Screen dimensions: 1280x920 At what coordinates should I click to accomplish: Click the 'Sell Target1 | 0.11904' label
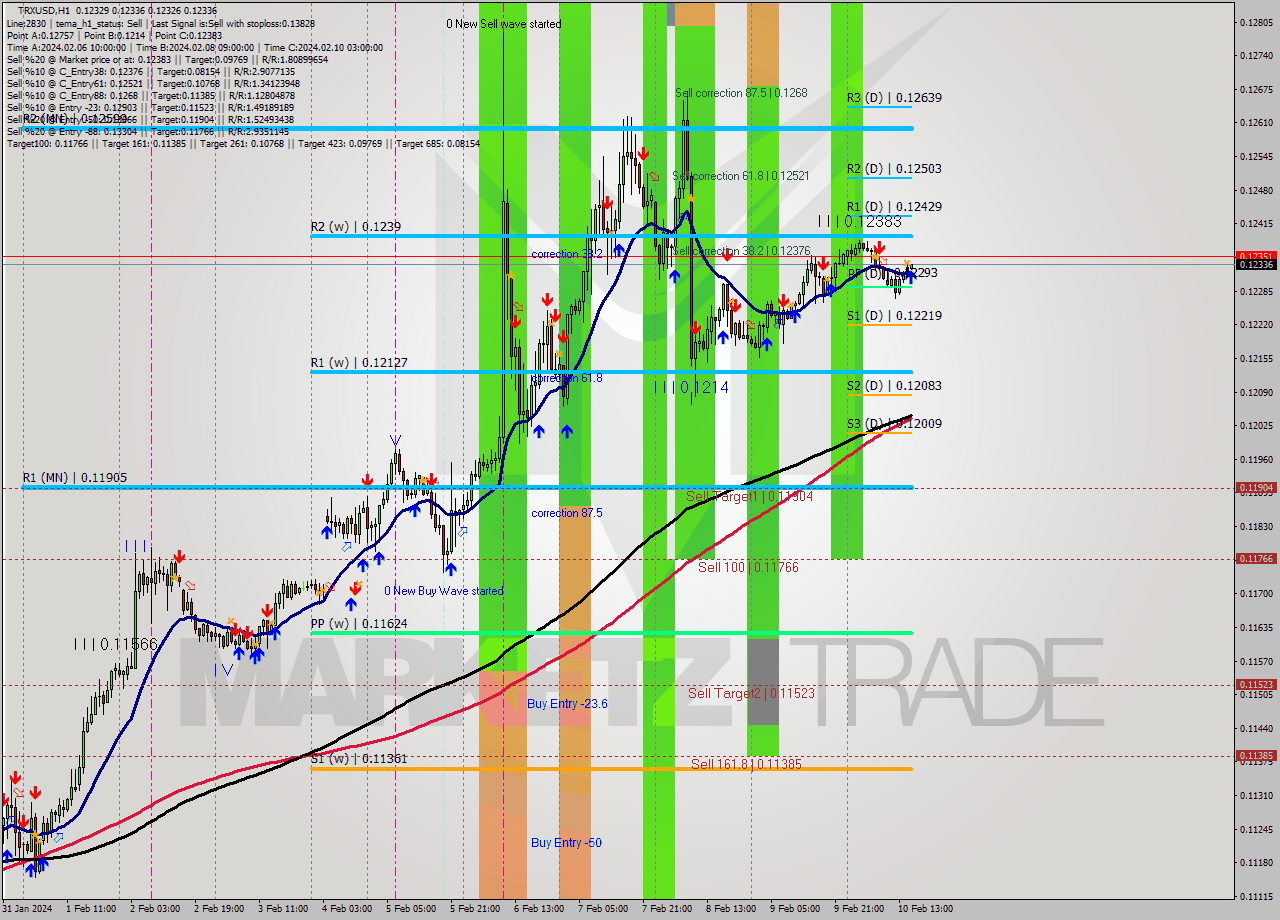pos(750,496)
